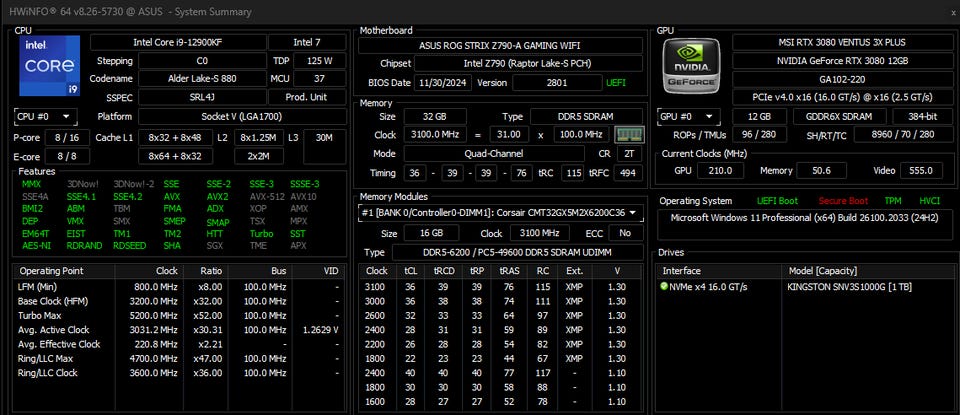
Task: Click the TPM status label
Action: click(893, 201)
